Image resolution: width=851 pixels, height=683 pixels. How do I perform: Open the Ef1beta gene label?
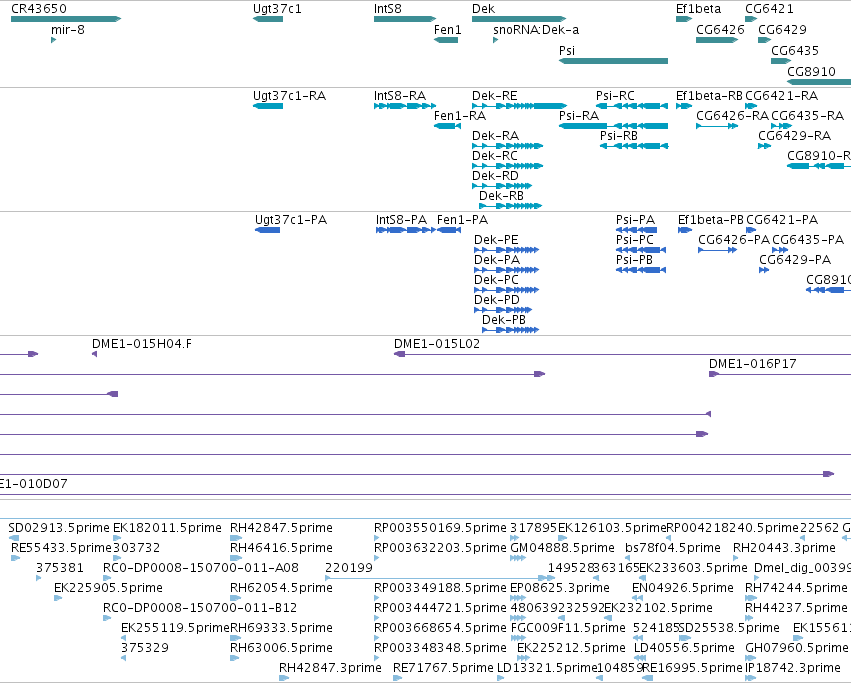tap(698, 9)
